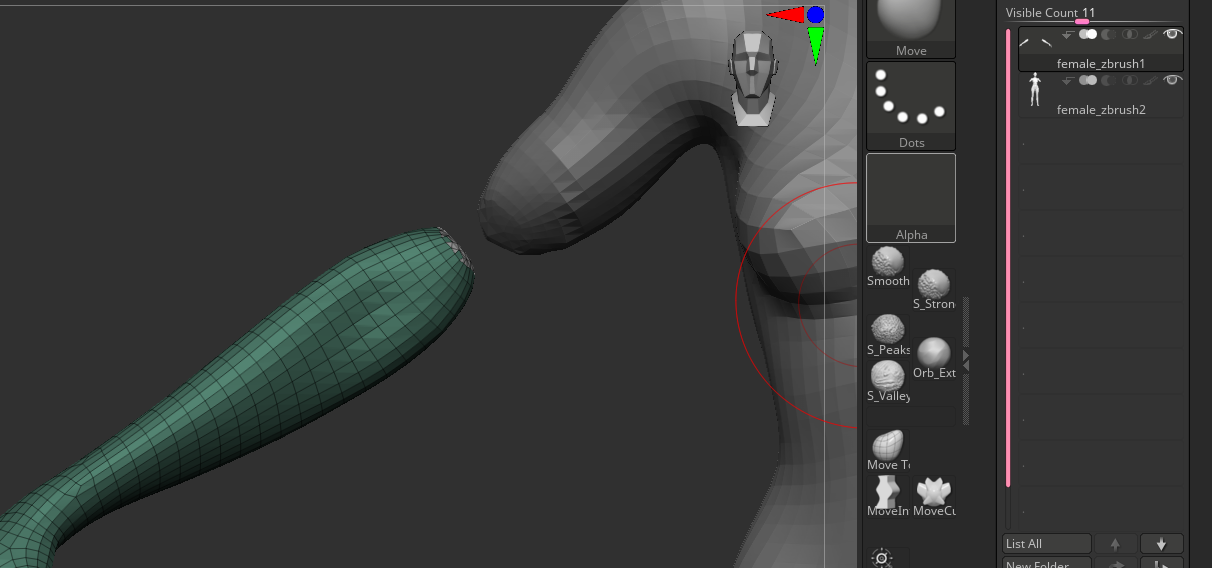Create a New Folder for subtools
The height and width of the screenshot is (568, 1212).
coord(1046,563)
